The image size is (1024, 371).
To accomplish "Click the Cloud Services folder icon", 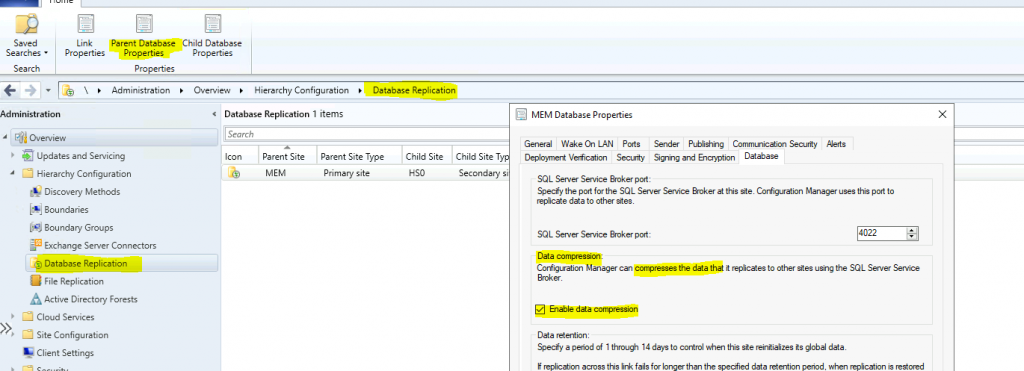I will (27, 317).
